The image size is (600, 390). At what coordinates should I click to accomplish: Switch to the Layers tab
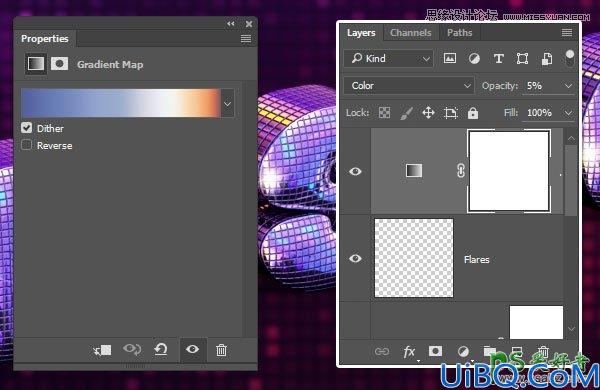pos(361,33)
